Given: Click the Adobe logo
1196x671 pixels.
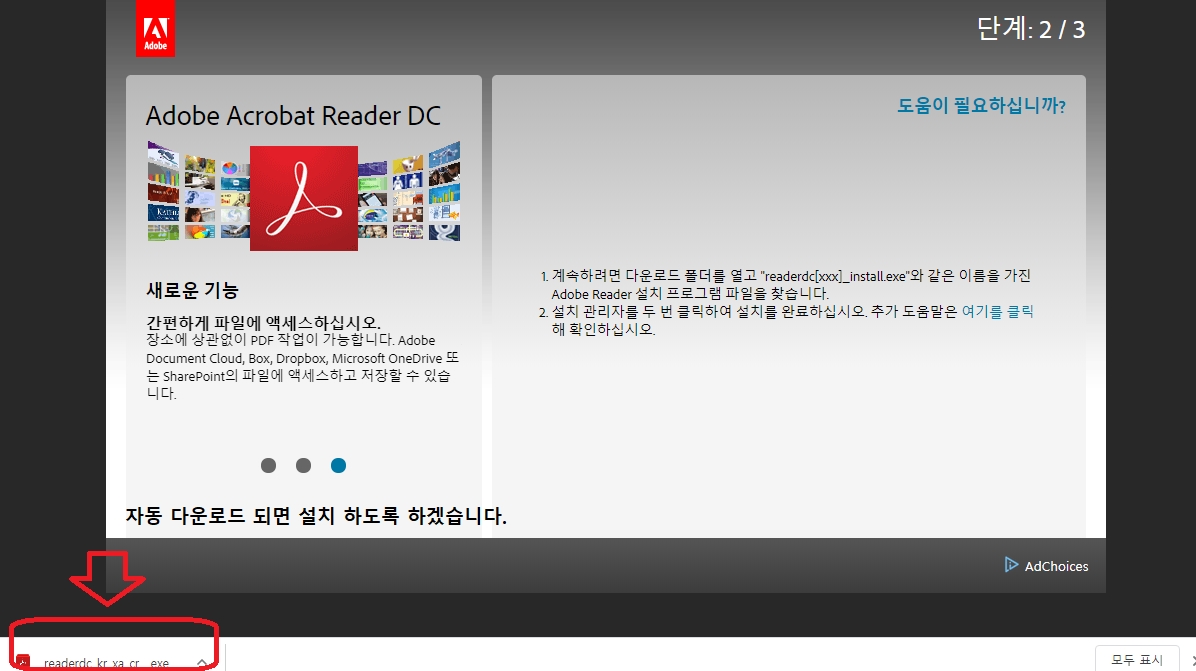Looking at the screenshot, I should 156,28.
